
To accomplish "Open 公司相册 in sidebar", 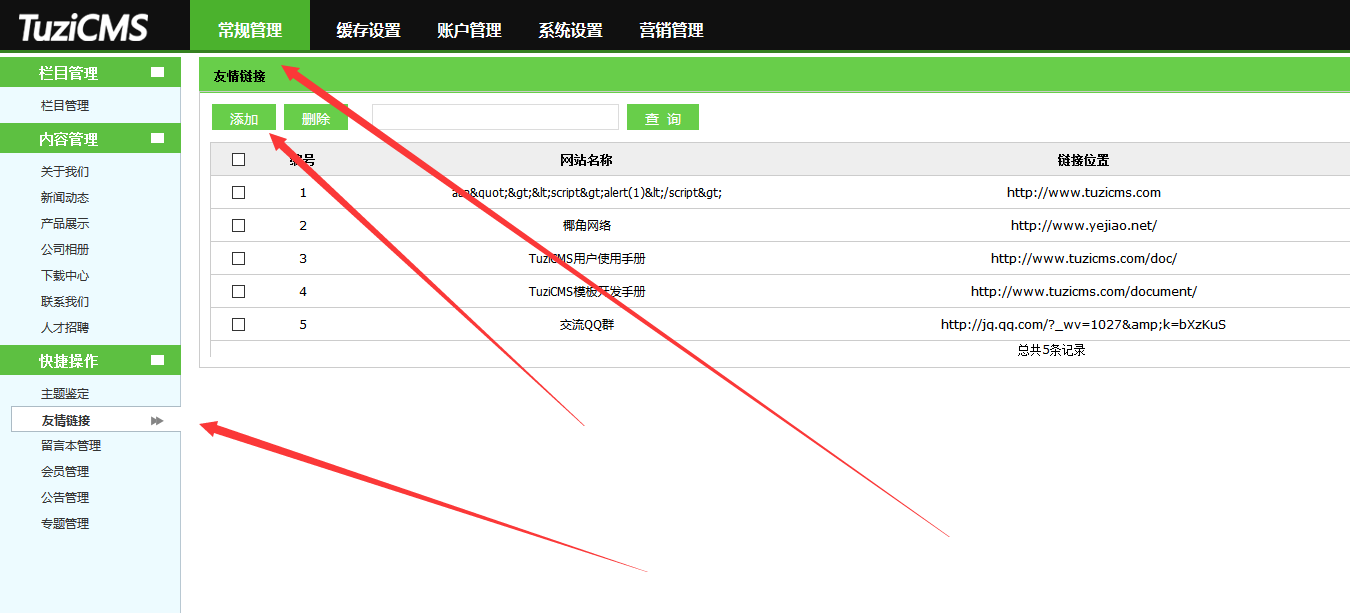I will click(65, 249).
